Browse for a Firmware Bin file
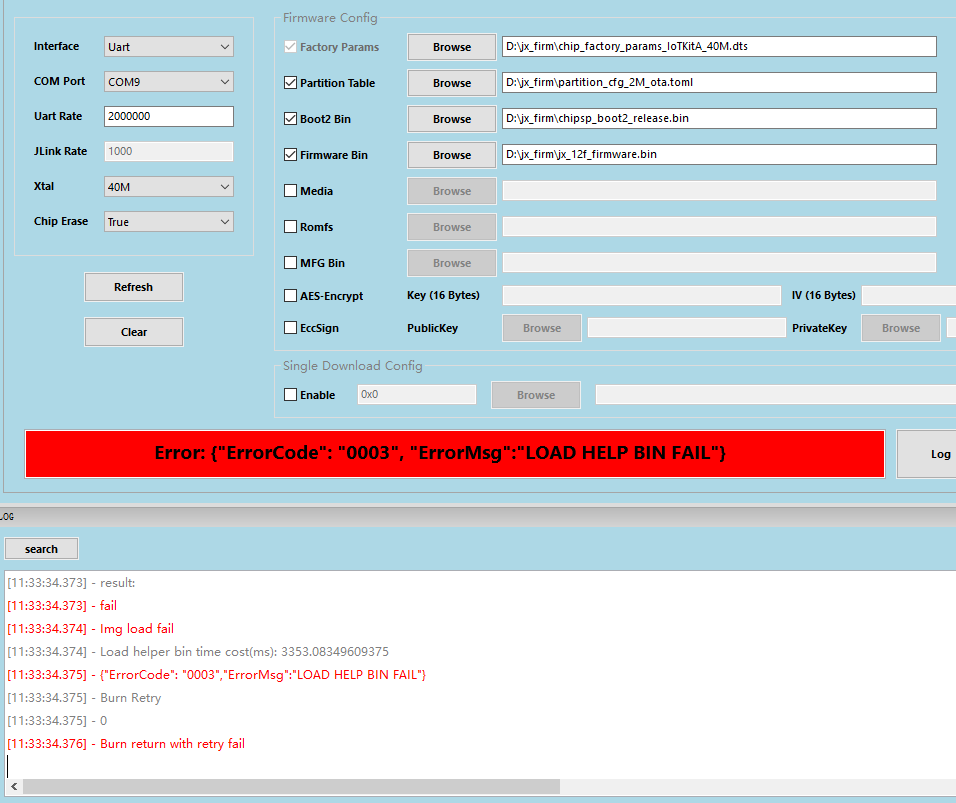The width and height of the screenshot is (956, 803). point(451,154)
